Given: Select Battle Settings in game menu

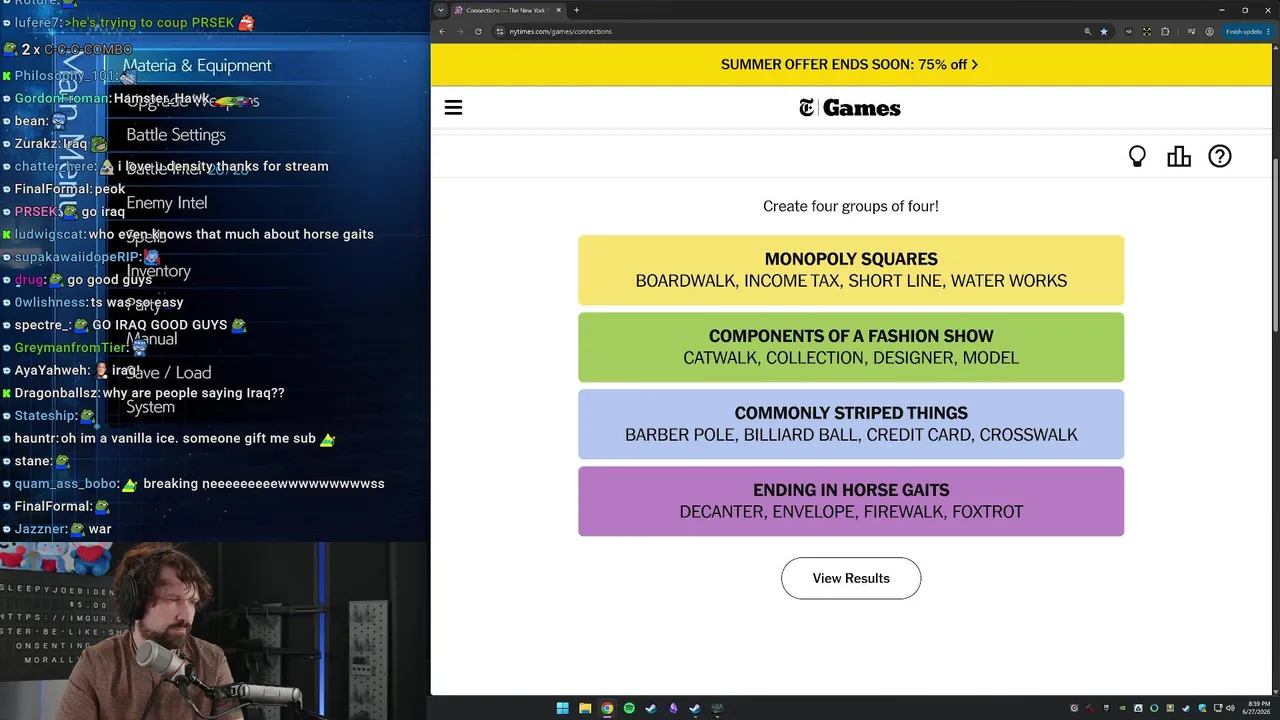Looking at the screenshot, I should 176,135.
